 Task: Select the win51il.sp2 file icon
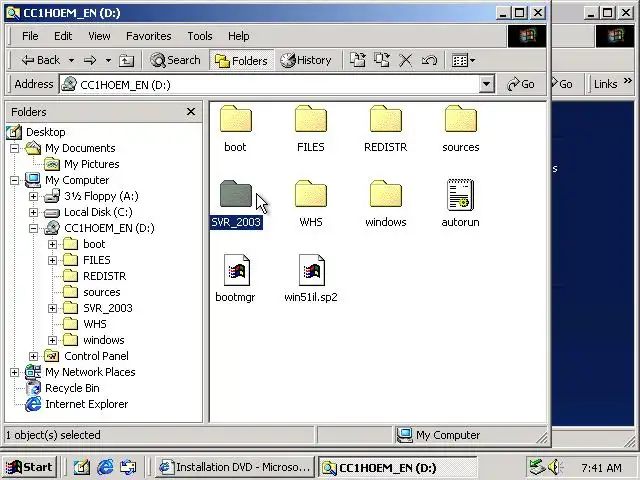[312, 270]
